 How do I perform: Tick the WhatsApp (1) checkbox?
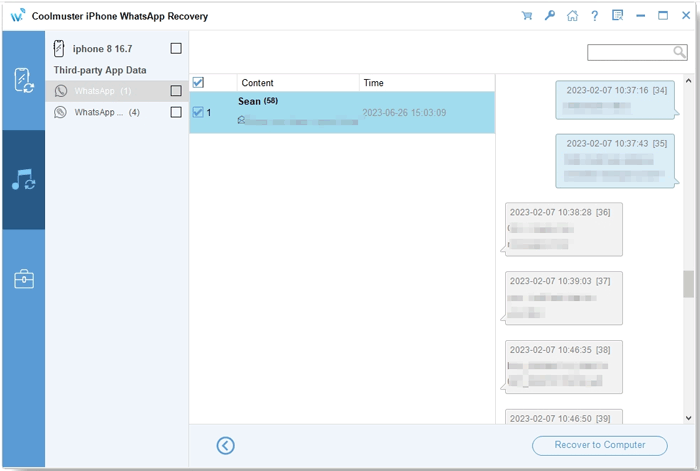(x=176, y=91)
